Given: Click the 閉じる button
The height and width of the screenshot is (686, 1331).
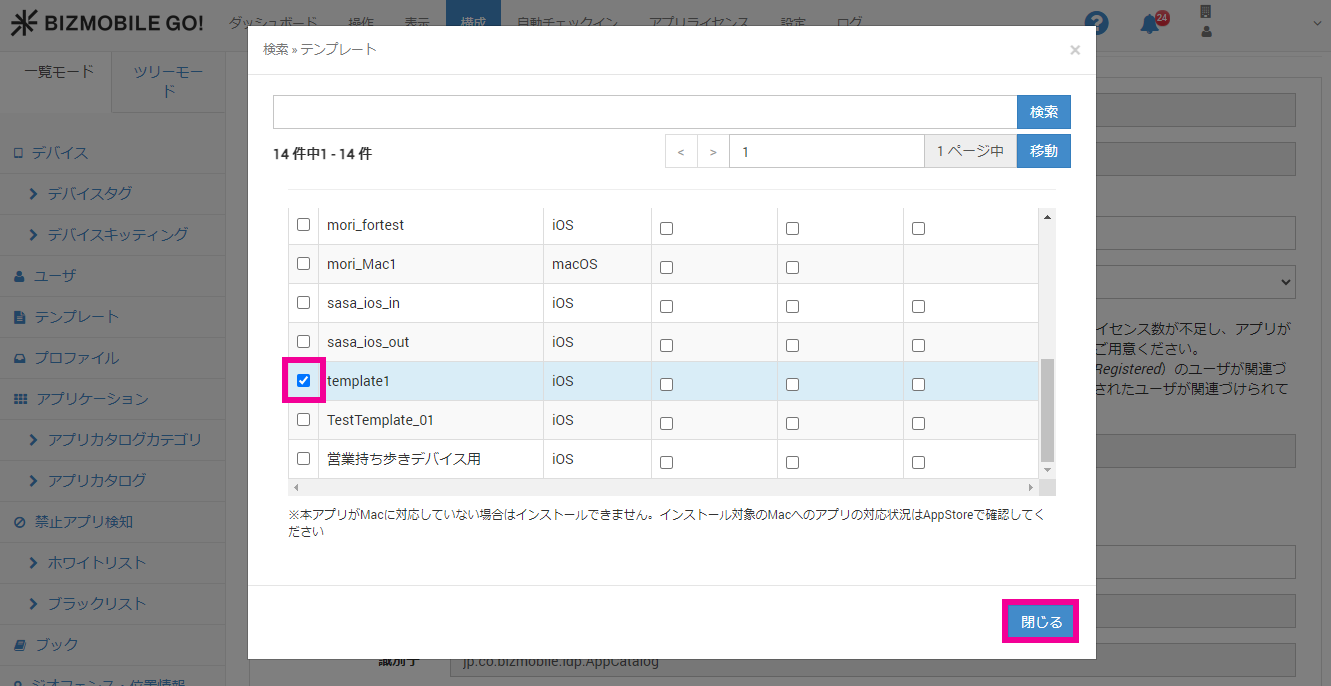Looking at the screenshot, I should (1040, 622).
